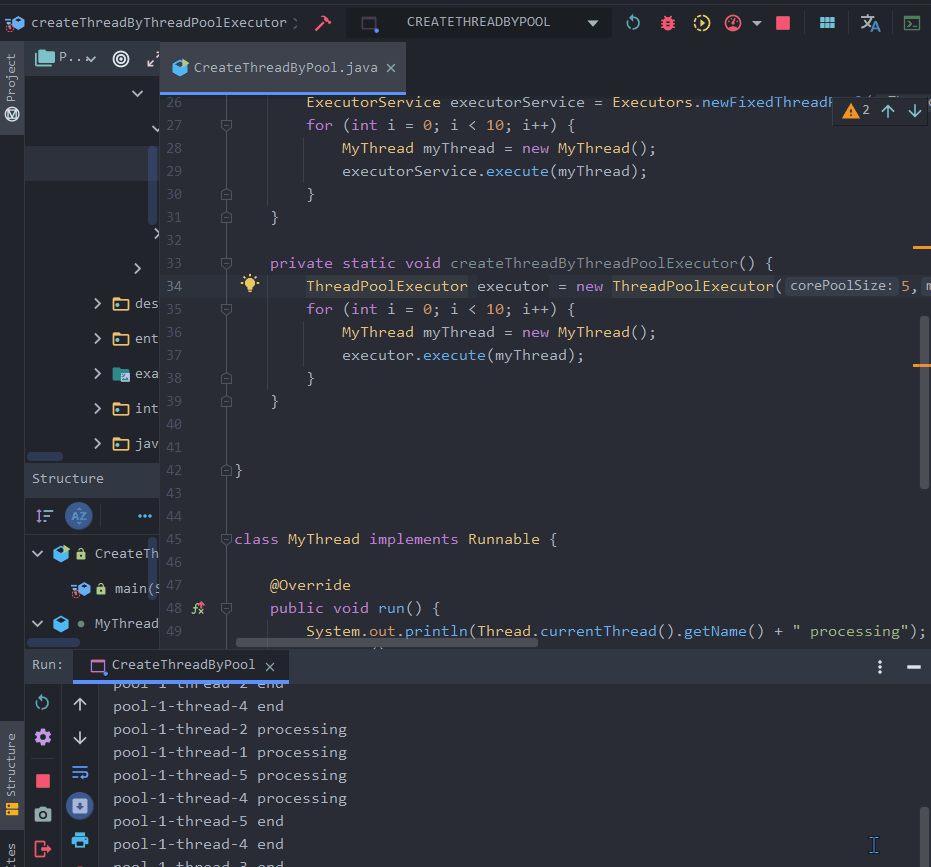
Task: Click the 'pool-1-thread-2 processing' console line
Action: point(230,729)
